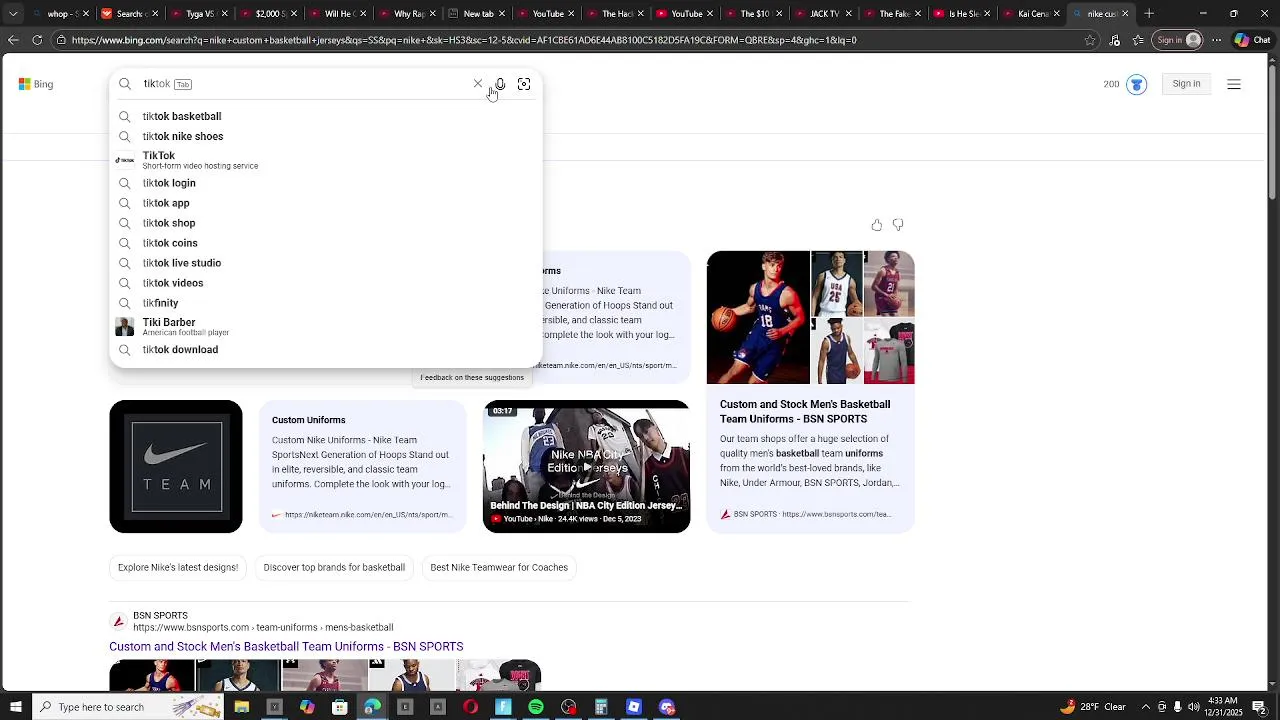Click 'Feedback on these suggestions' link
The width and height of the screenshot is (1280, 720).
point(472,377)
